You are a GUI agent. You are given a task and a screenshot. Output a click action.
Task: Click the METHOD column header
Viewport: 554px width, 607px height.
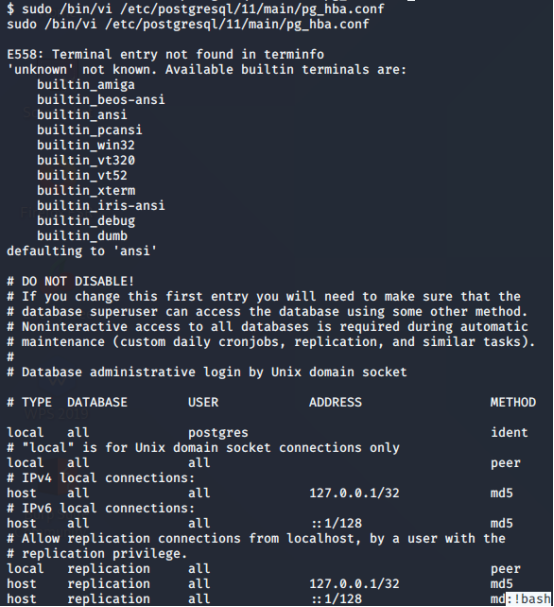[x=513, y=402]
